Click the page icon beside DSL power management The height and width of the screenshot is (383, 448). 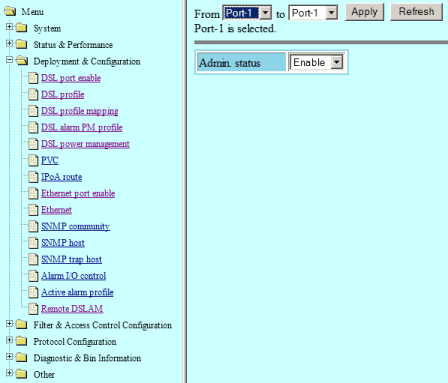point(33,144)
